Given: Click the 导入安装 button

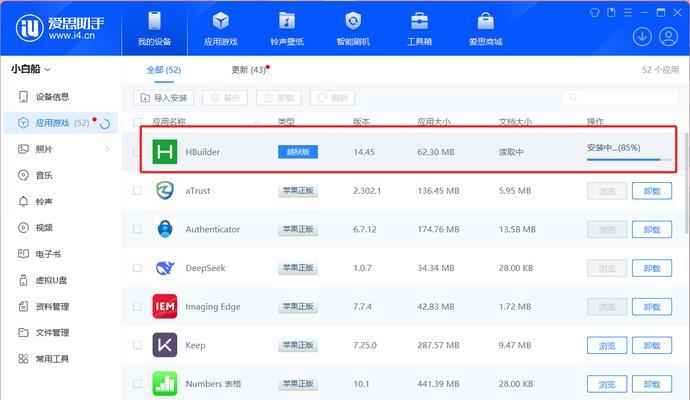Looking at the screenshot, I should tap(163, 98).
